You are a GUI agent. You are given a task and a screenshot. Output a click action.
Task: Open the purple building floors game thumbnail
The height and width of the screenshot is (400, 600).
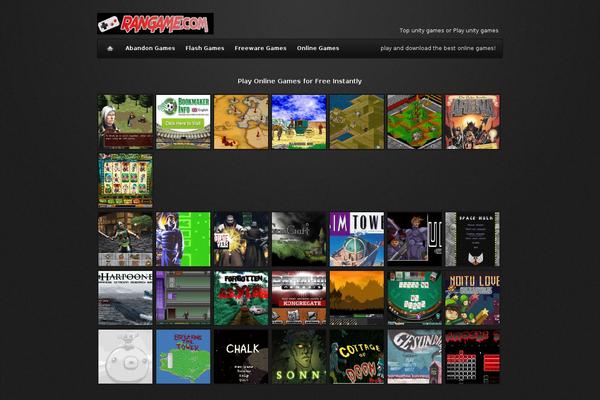183,298
